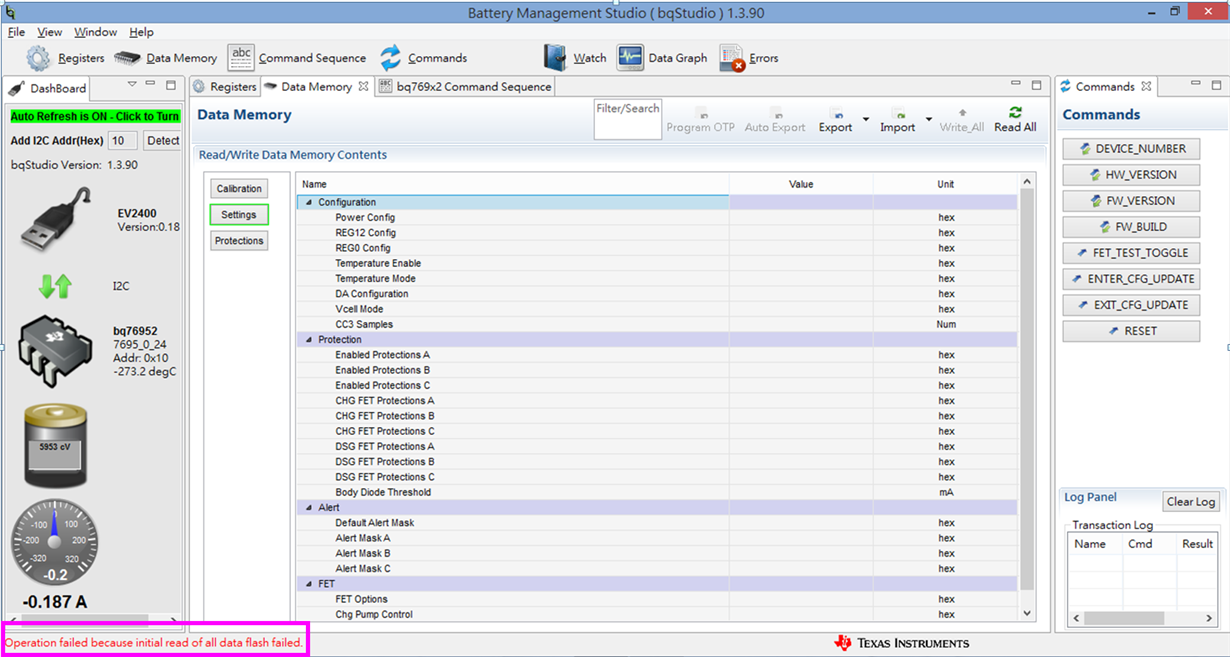Select the Vcell Mode row

[657, 309]
